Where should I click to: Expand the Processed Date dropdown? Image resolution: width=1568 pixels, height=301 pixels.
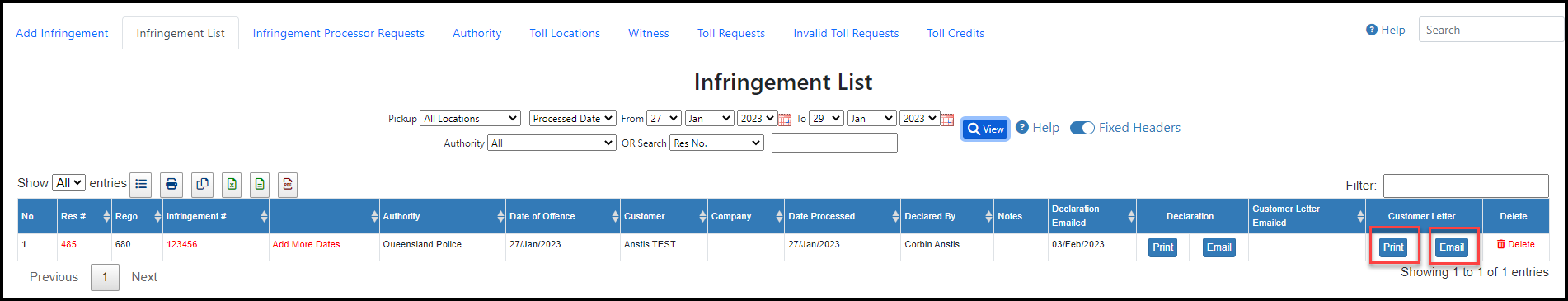pos(572,119)
